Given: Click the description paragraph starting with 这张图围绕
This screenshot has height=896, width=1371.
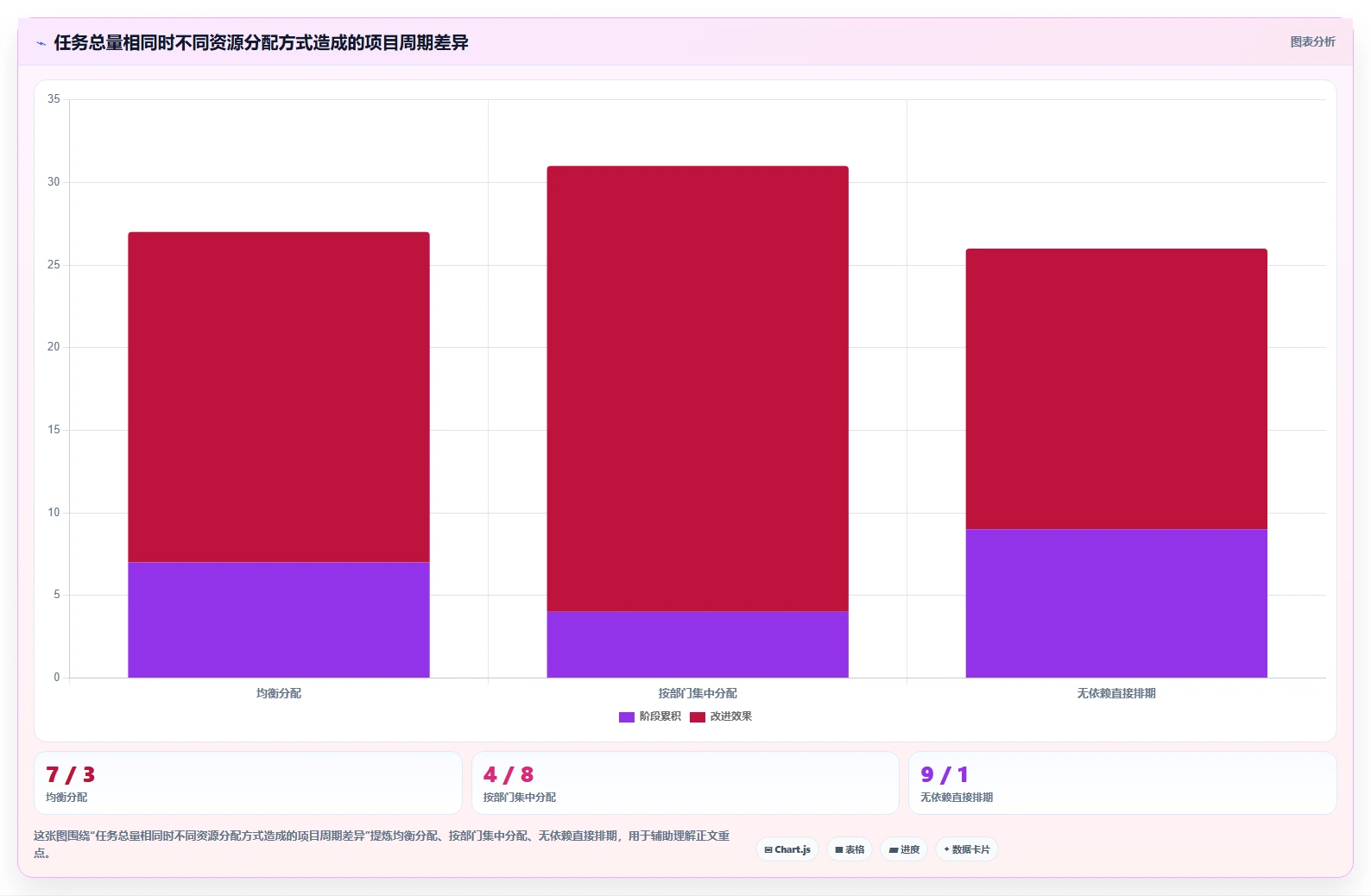Looking at the screenshot, I should [382, 844].
